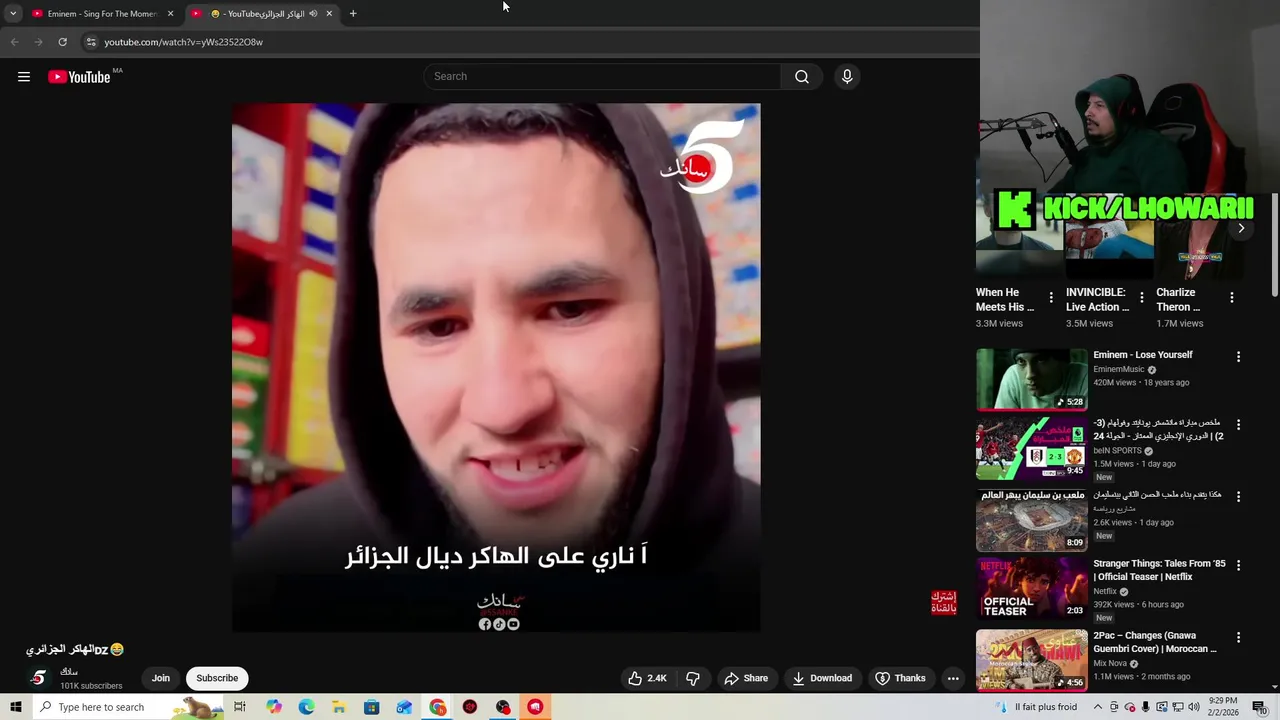
Task: Share this video
Action: pyautogui.click(x=746, y=678)
